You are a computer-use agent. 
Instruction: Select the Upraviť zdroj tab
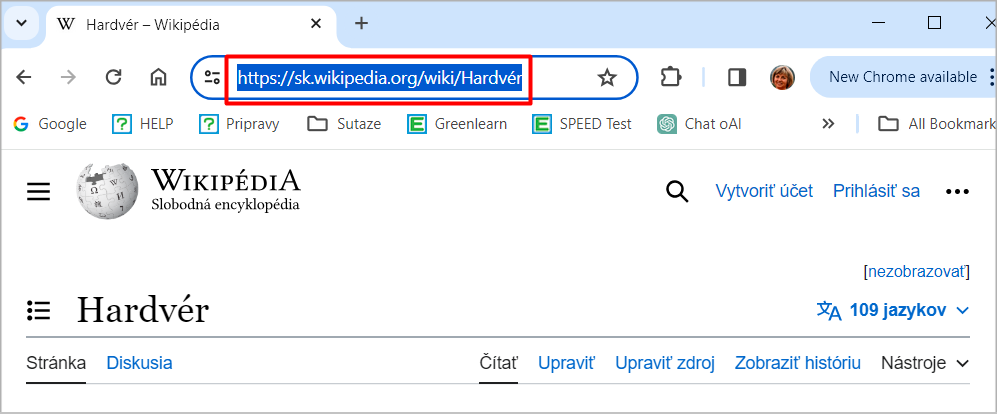[664, 363]
